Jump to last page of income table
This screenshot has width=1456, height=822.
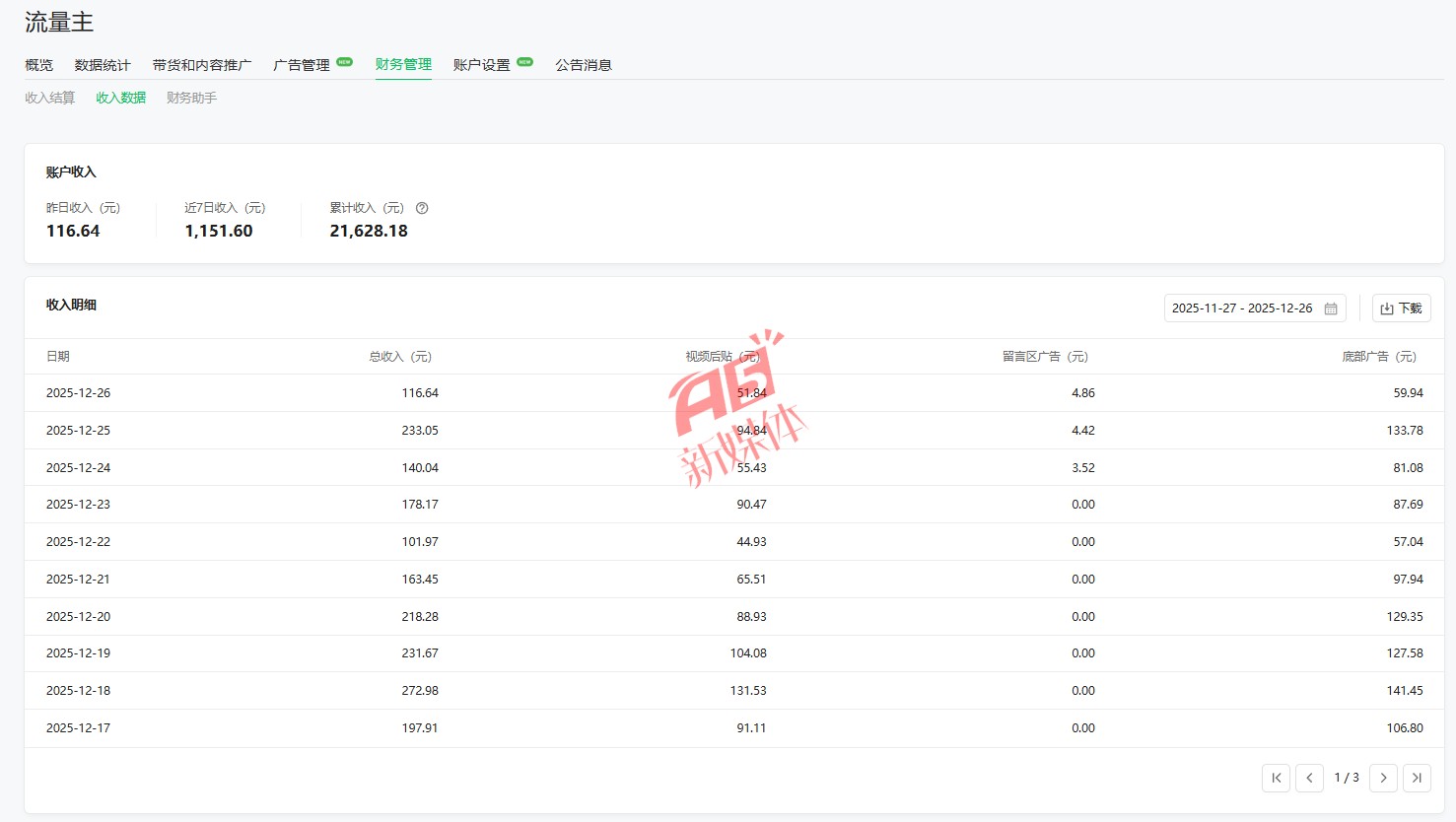tap(1417, 778)
